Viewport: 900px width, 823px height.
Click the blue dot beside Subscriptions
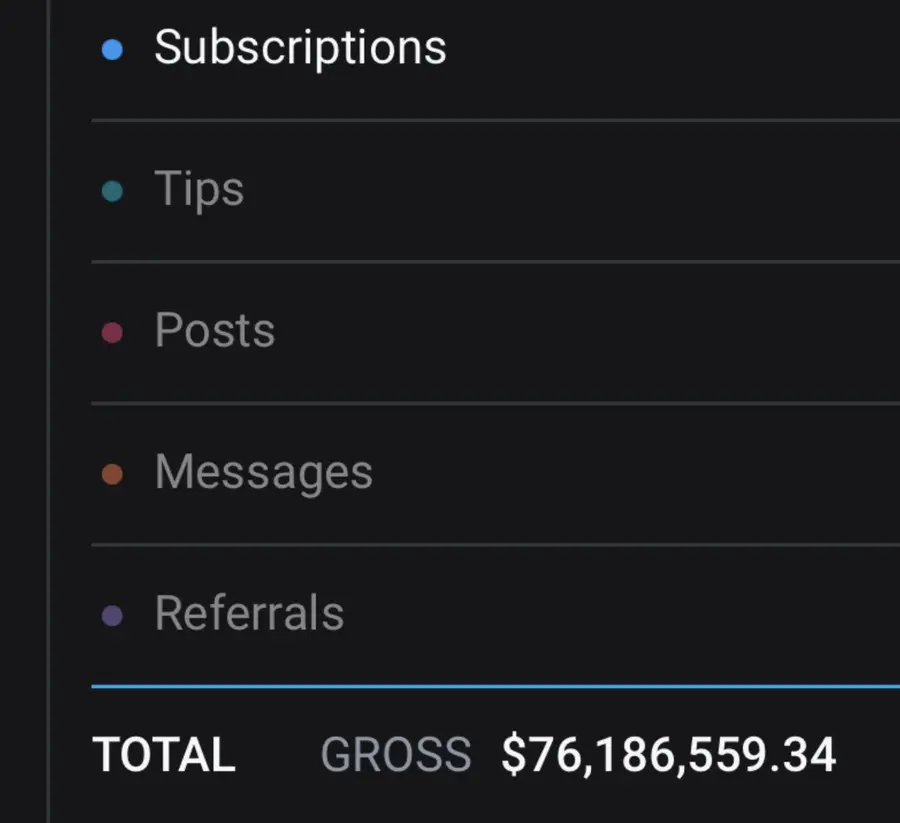click(113, 49)
